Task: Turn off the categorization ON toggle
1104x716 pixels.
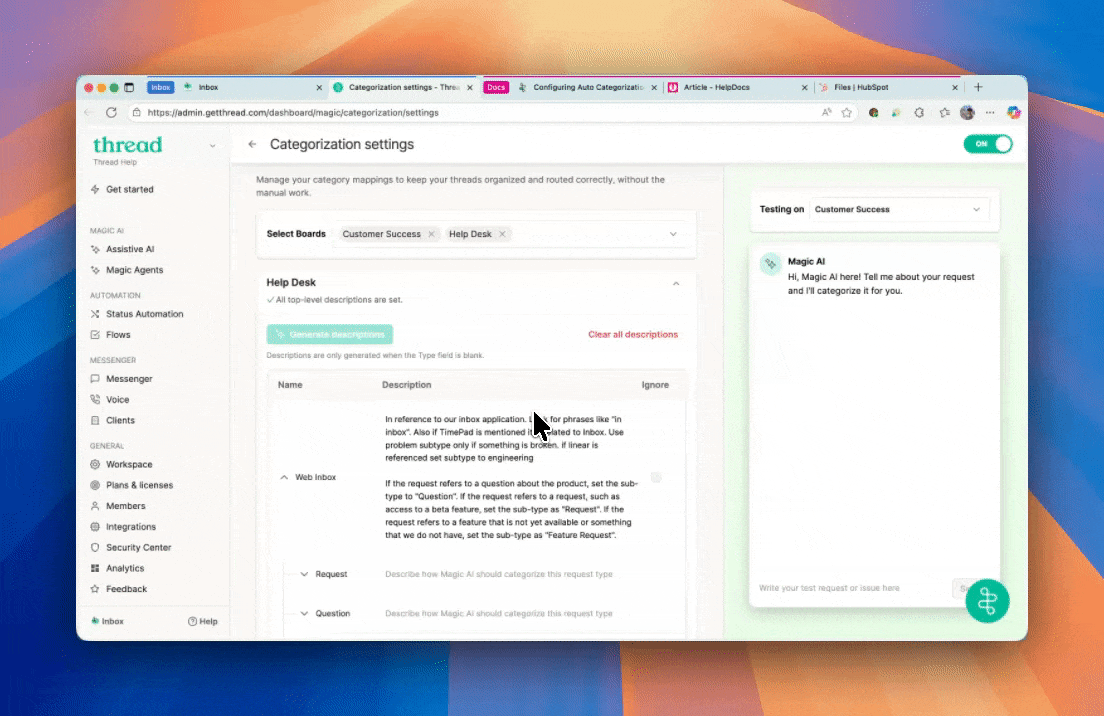Action: (988, 144)
